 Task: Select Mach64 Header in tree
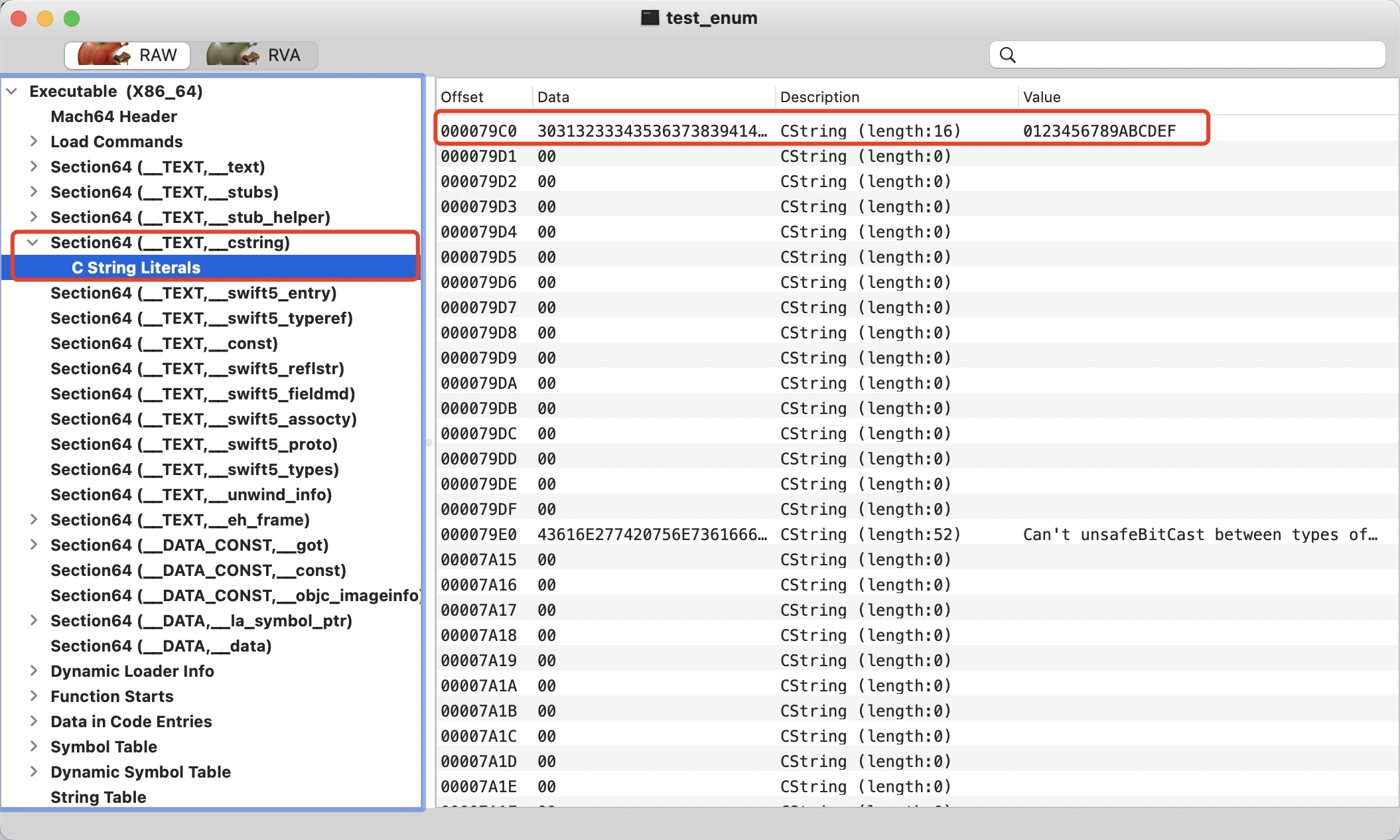113,117
